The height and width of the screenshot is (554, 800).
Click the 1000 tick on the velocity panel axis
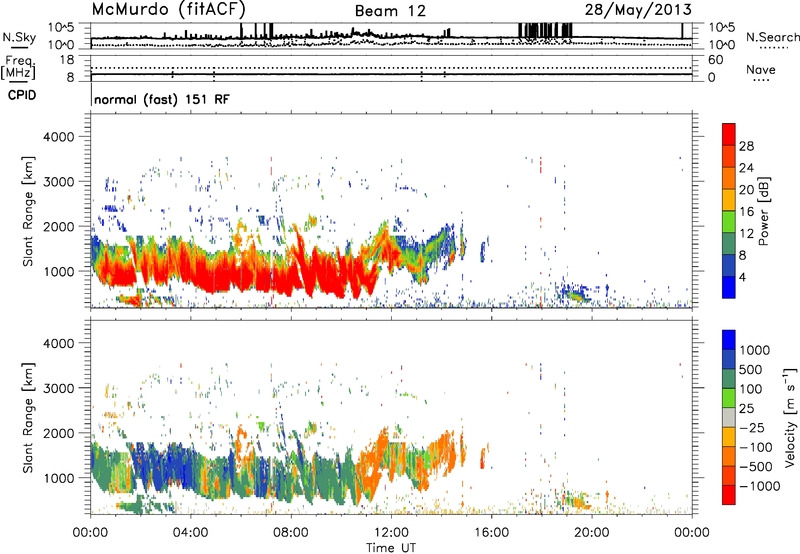(58, 478)
